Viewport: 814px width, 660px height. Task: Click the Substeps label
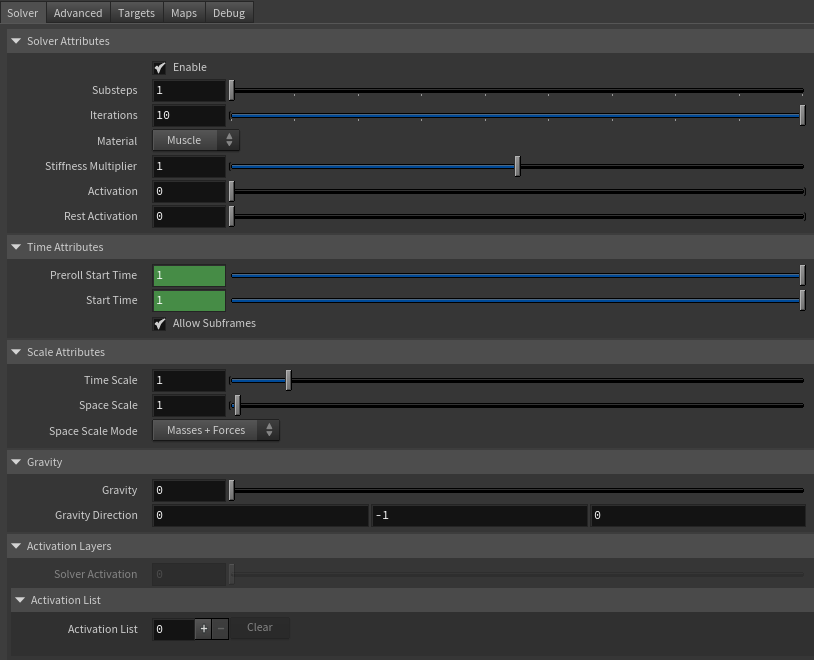coord(115,90)
